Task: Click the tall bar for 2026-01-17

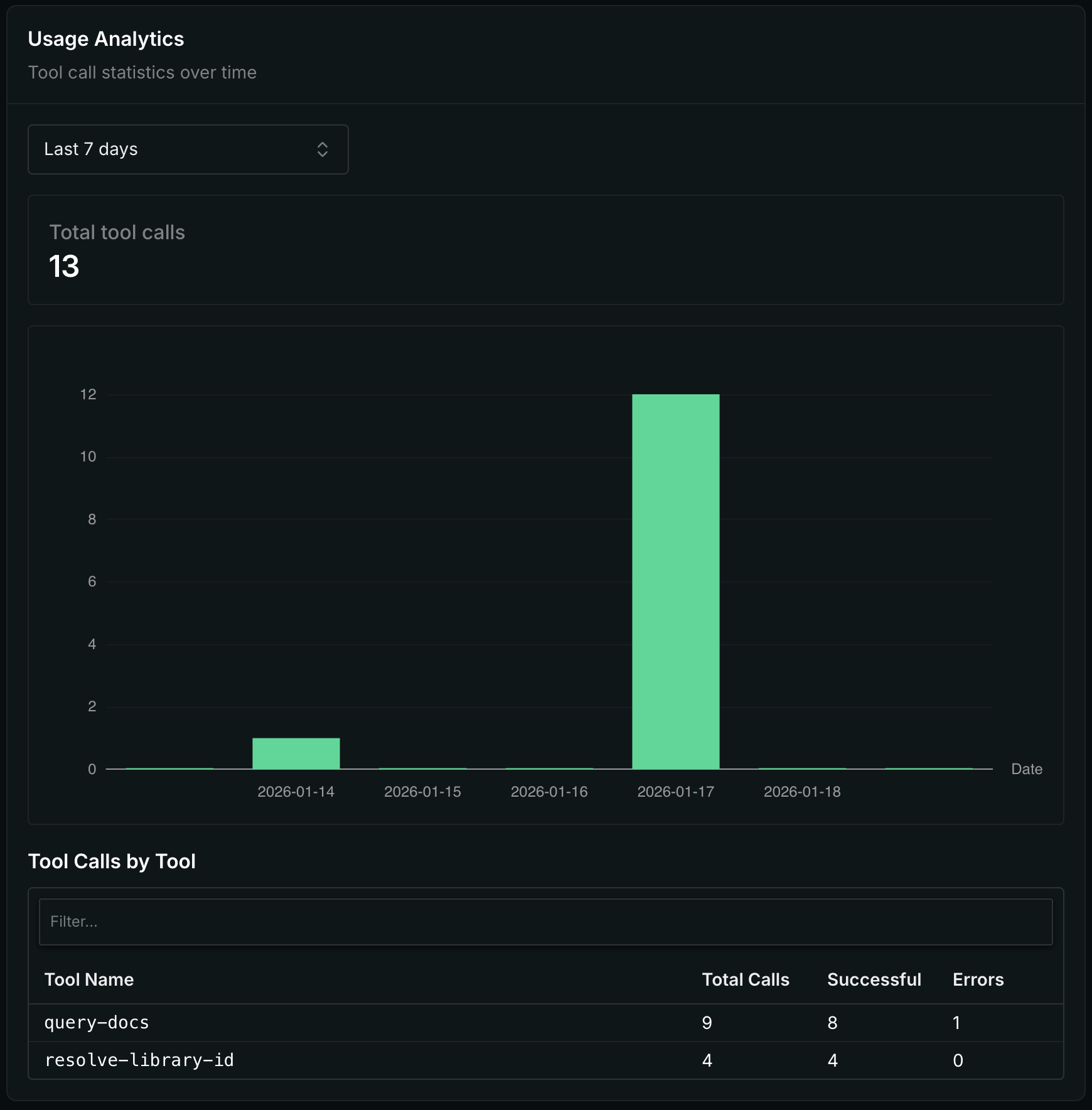Action: click(675, 581)
